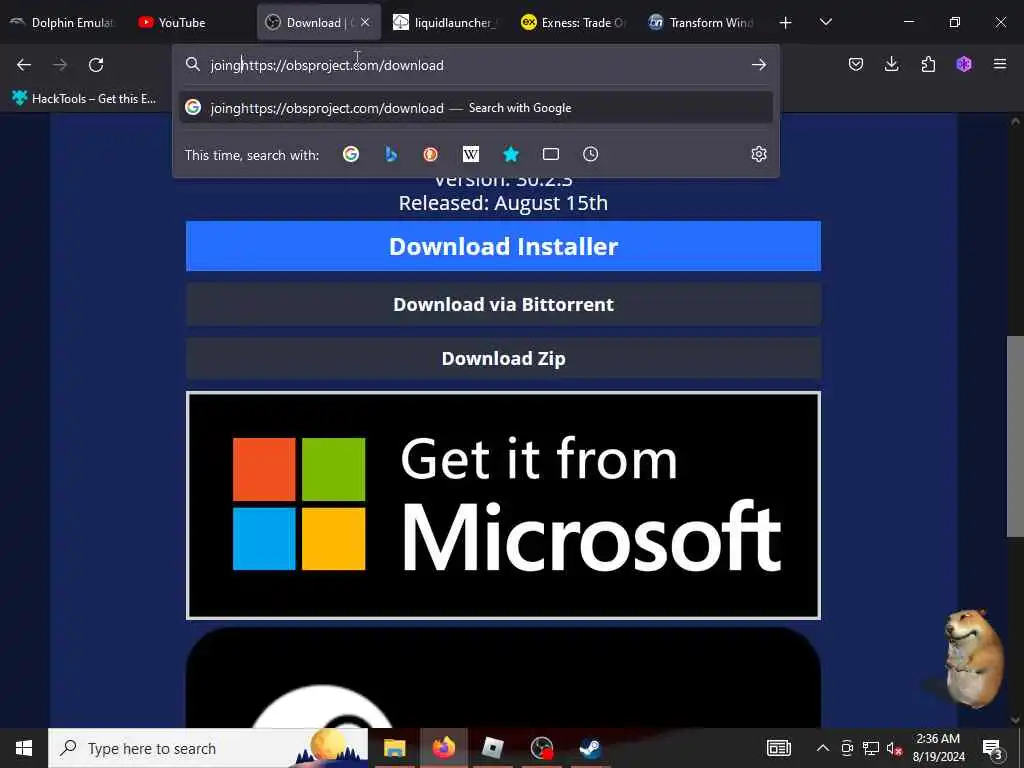Viewport: 1024px width, 768px height.
Task: Open the Pocket save icon
Action: pos(856,64)
